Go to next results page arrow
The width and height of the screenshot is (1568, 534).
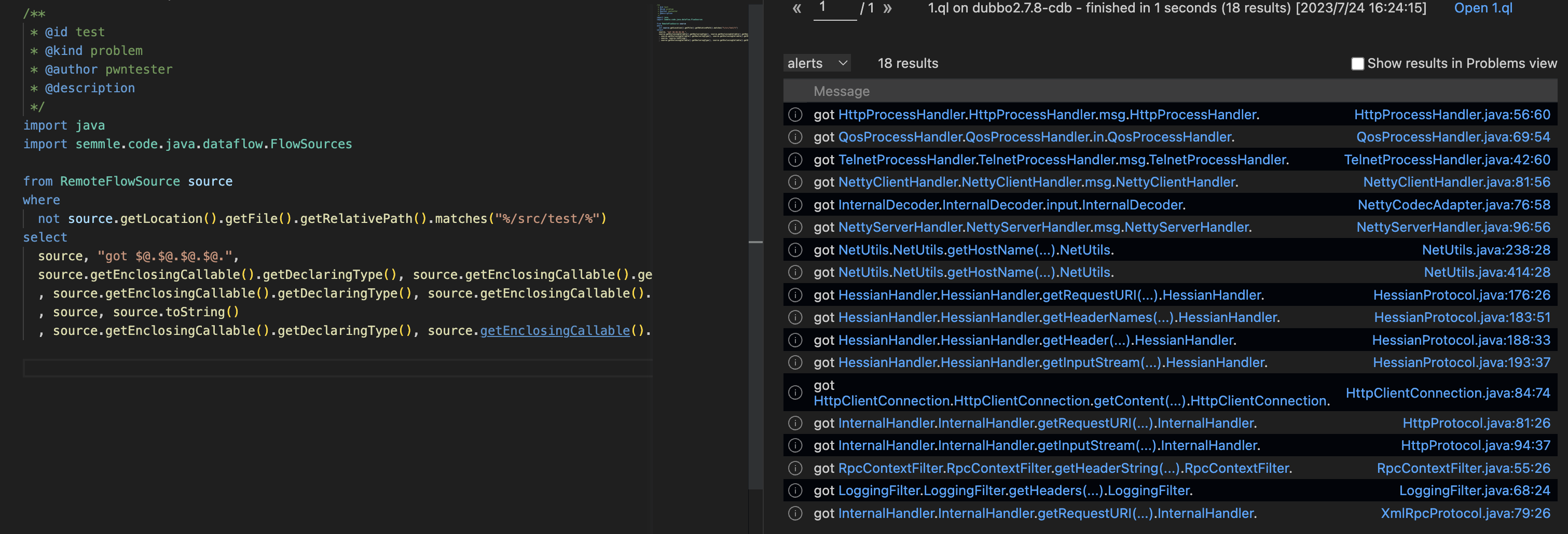[887, 8]
